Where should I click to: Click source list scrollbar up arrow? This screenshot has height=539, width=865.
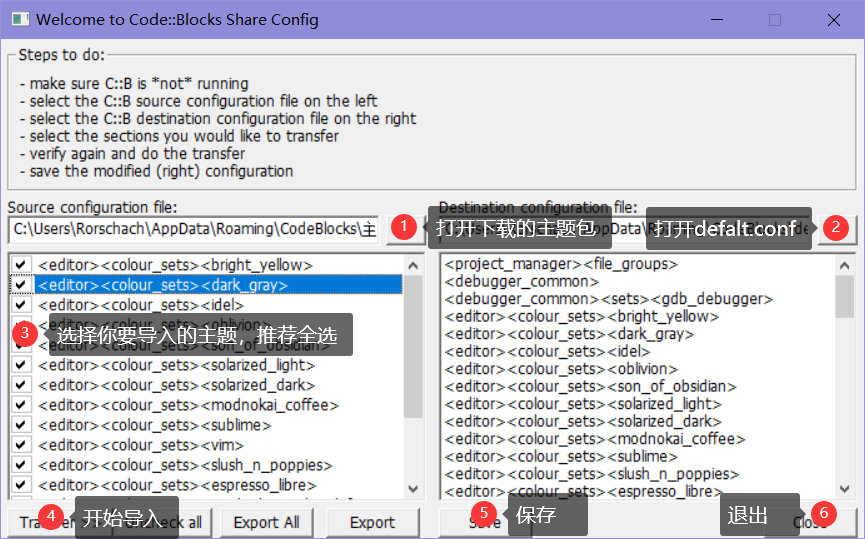coord(413,265)
